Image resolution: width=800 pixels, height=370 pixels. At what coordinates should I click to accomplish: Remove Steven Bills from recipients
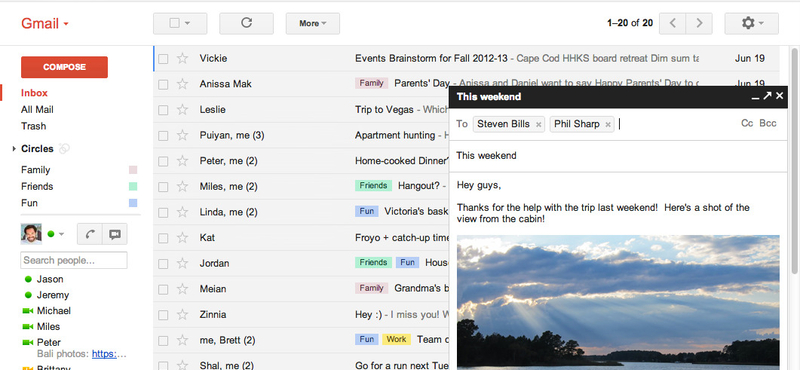point(538,125)
